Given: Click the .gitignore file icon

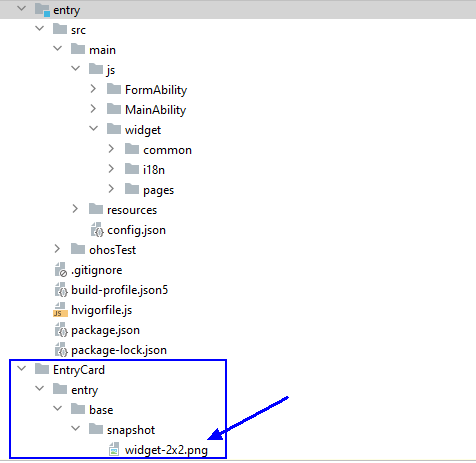Looking at the screenshot, I should [61, 270].
